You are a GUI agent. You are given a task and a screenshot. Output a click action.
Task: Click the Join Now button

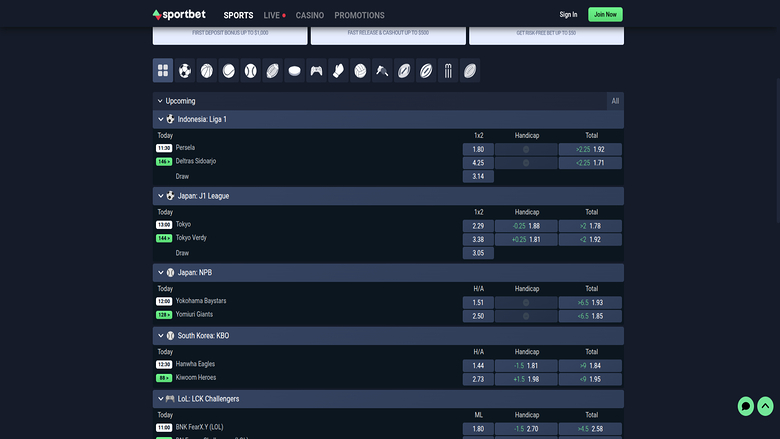[605, 14]
